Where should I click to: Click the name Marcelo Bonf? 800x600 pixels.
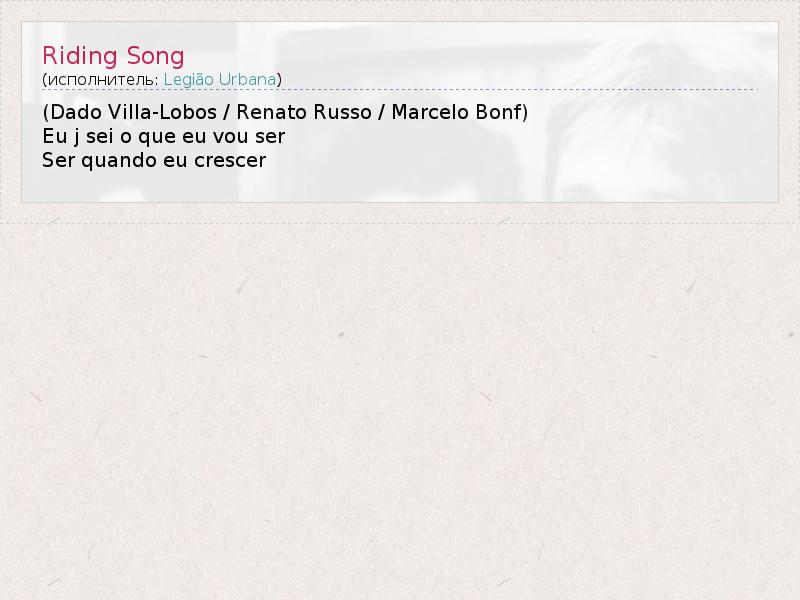pos(457,112)
